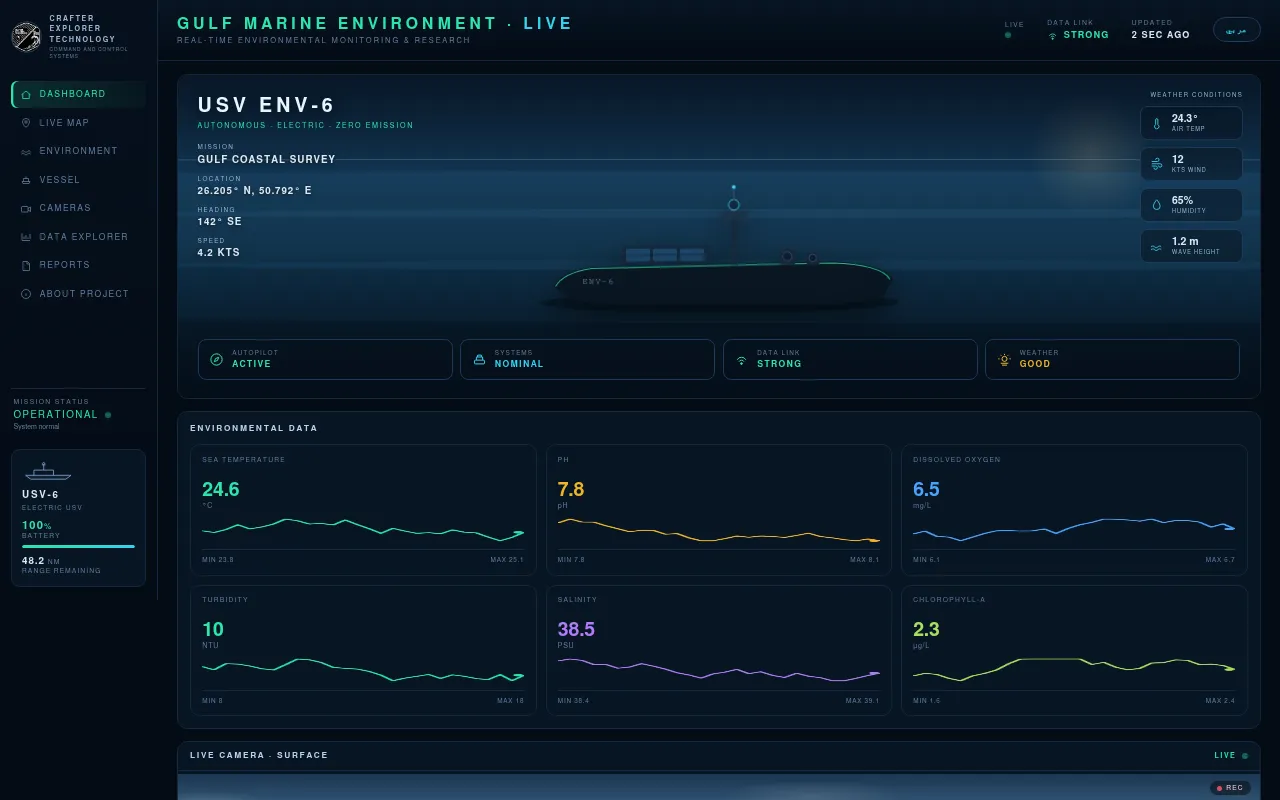The image size is (1280, 800).
Task: Open the Dashboard menu item
Action: pos(78,94)
